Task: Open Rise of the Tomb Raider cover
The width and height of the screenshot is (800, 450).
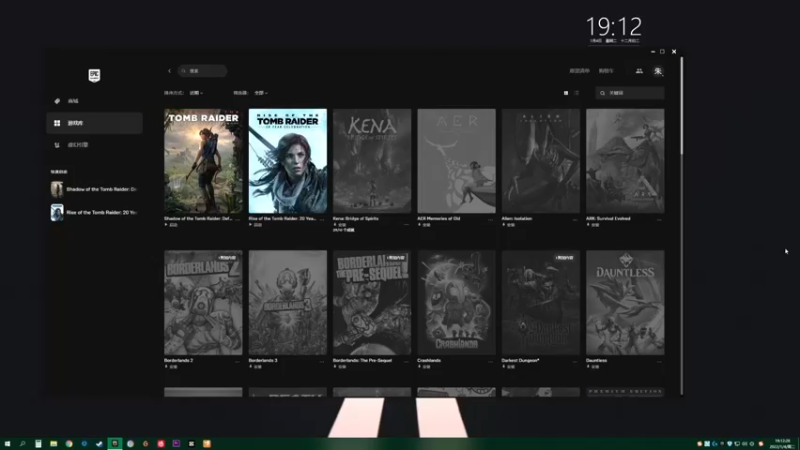Action: click(x=288, y=161)
